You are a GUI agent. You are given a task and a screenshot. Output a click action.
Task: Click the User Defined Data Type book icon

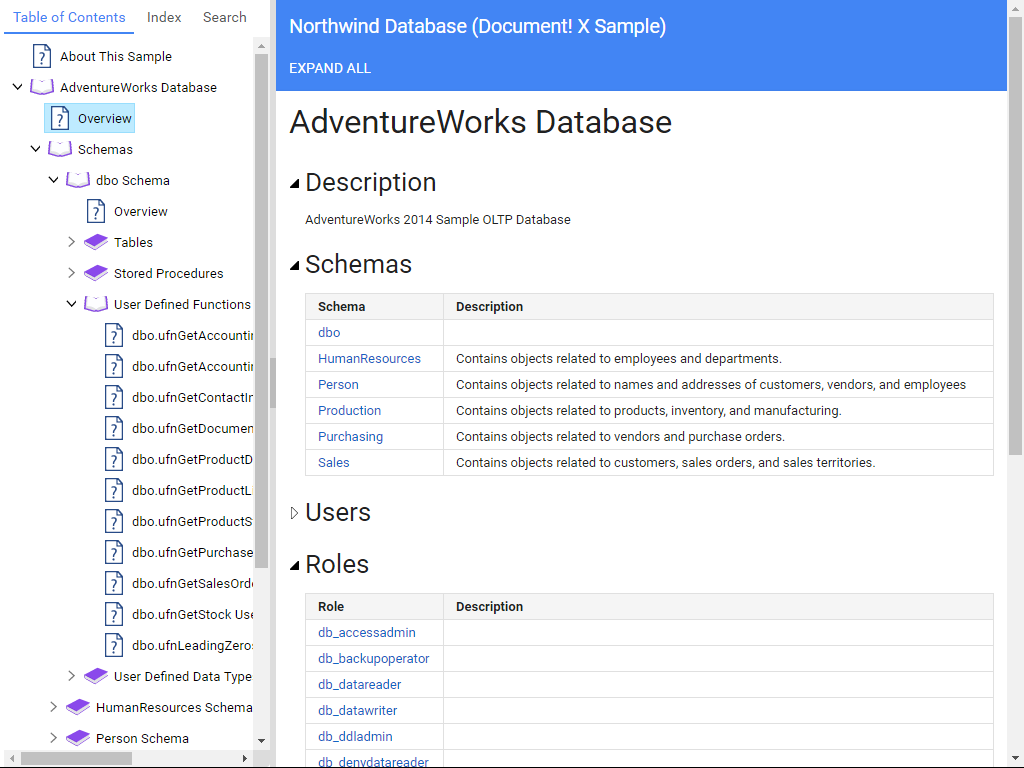96,676
